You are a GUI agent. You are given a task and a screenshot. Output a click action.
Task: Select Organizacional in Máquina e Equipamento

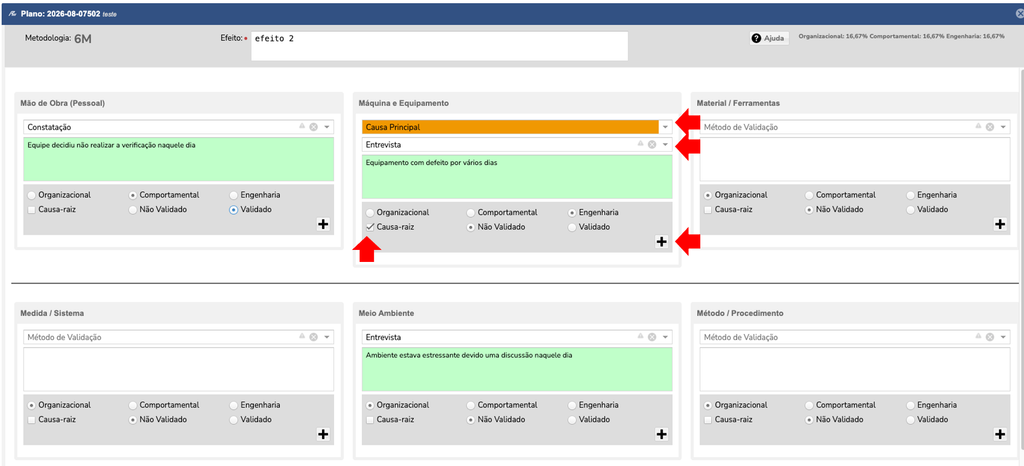(370, 212)
